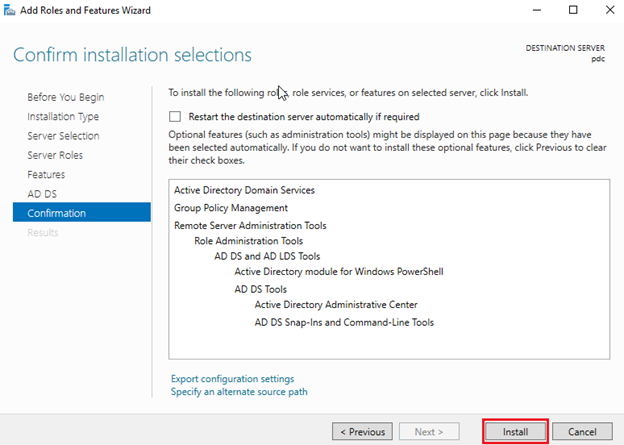Go to the AD DS step

(x=42, y=194)
